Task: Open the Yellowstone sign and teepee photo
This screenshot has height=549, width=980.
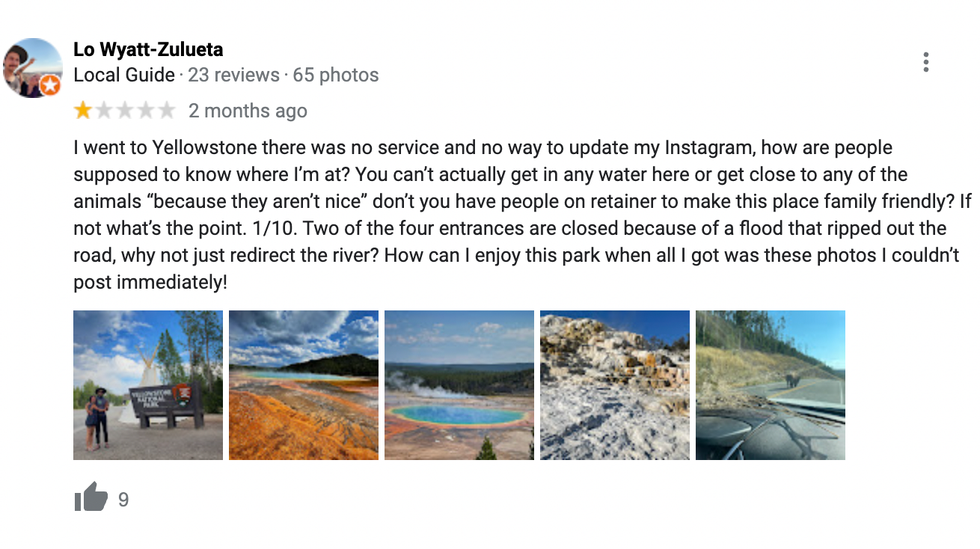Action: click(148, 385)
